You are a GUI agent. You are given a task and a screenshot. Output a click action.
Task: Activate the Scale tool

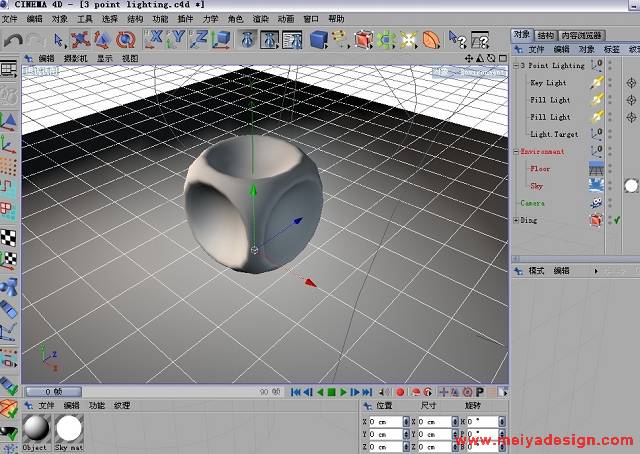(102, 40)
